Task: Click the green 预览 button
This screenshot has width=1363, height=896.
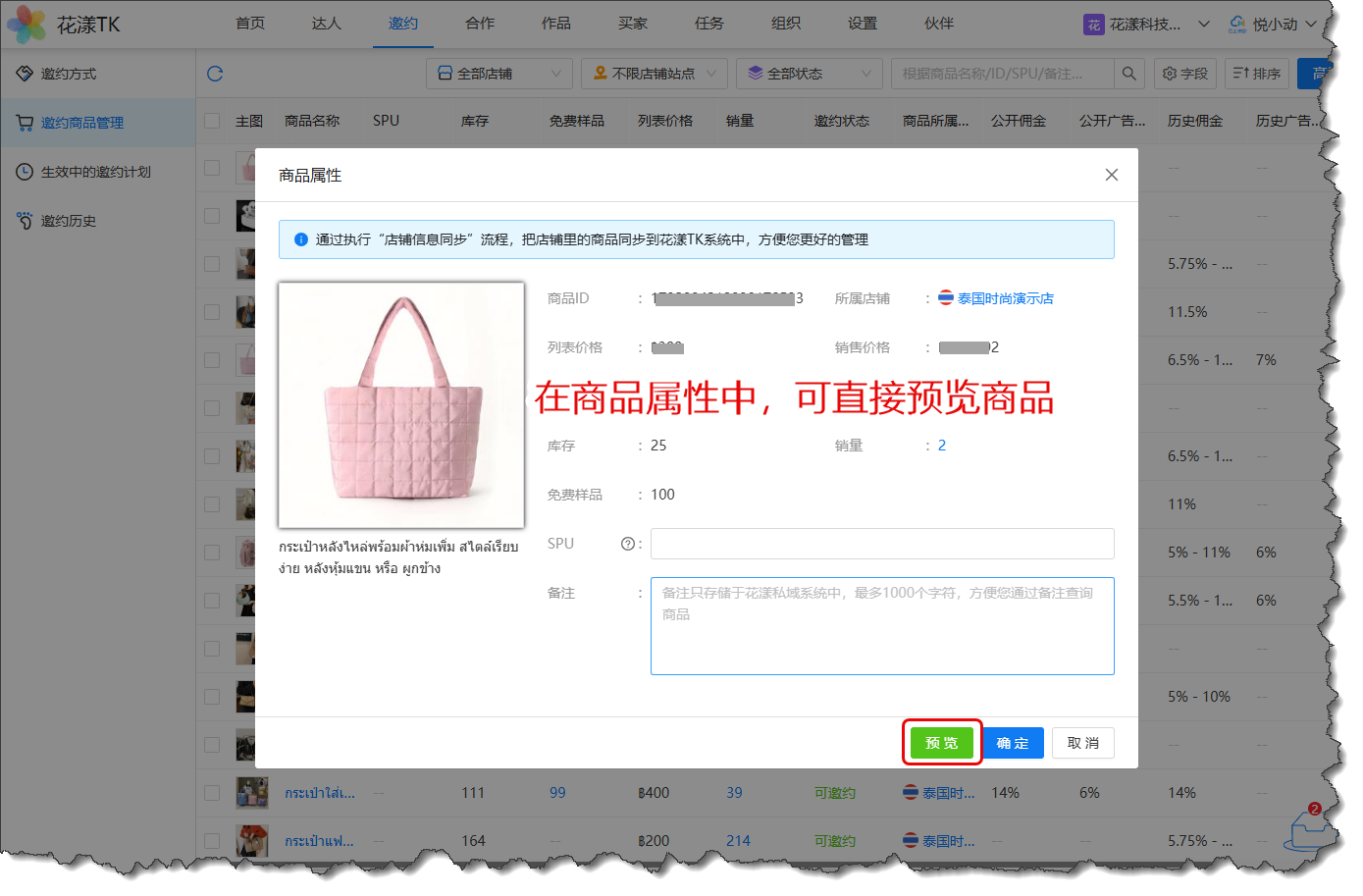Action: pyautogui.click(x=941, y=743)
